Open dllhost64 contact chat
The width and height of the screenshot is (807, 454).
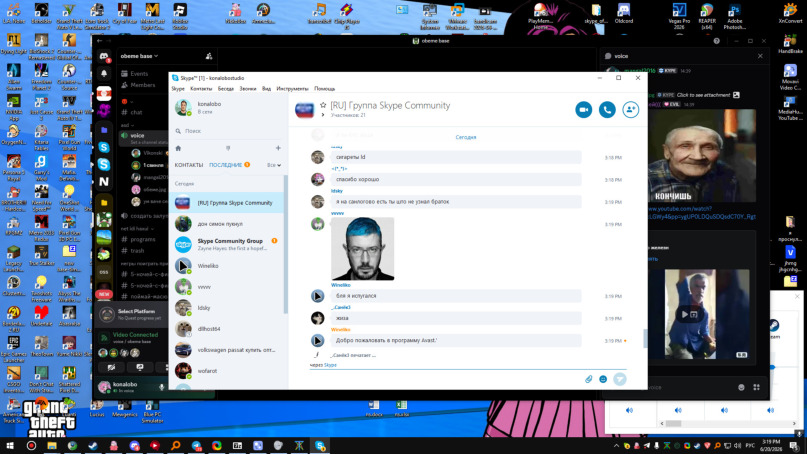point(227,328)
